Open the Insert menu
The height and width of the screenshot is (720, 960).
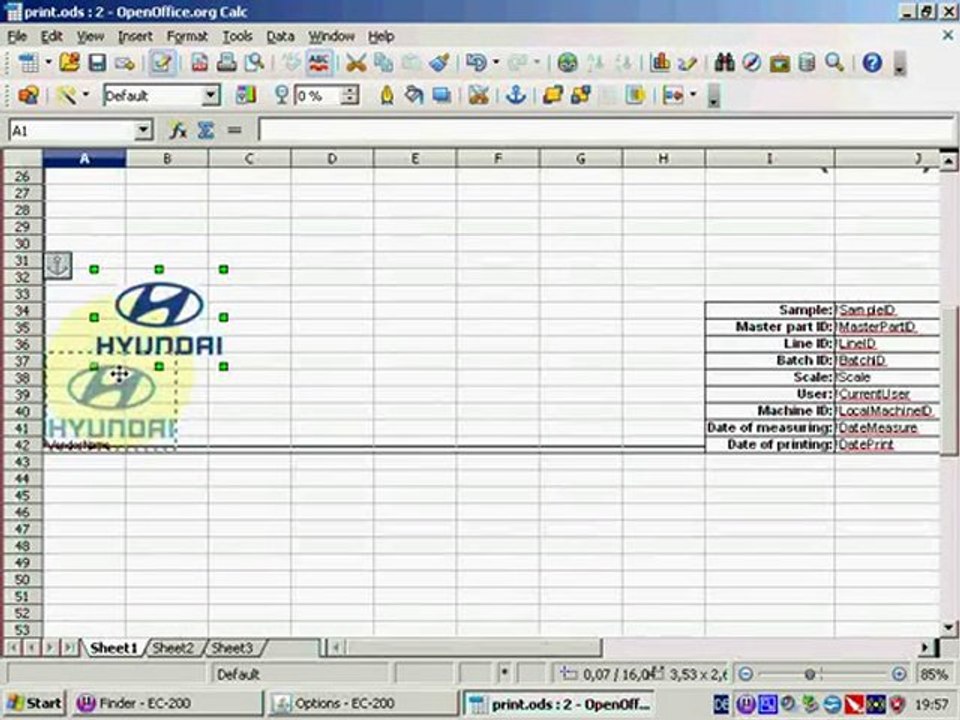(135, 37)
